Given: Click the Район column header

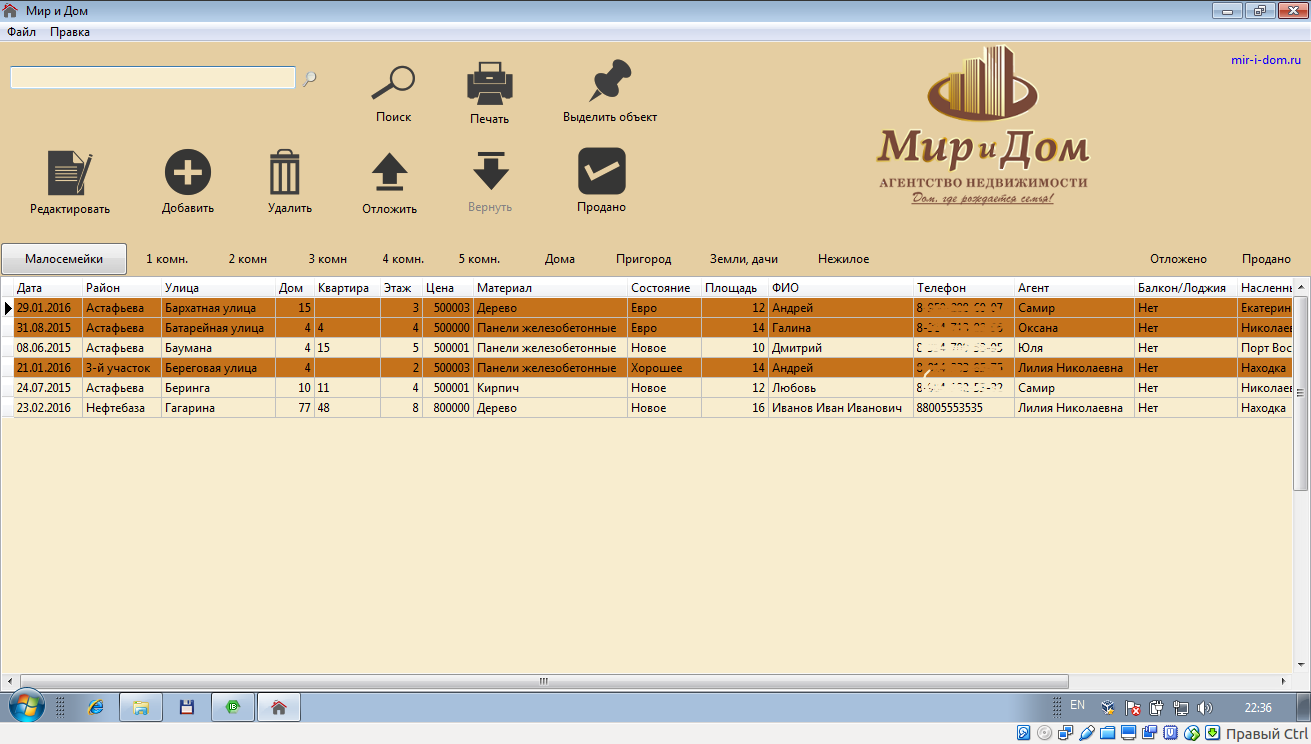Looking at the screenshot, I should (x=122, y=288).
